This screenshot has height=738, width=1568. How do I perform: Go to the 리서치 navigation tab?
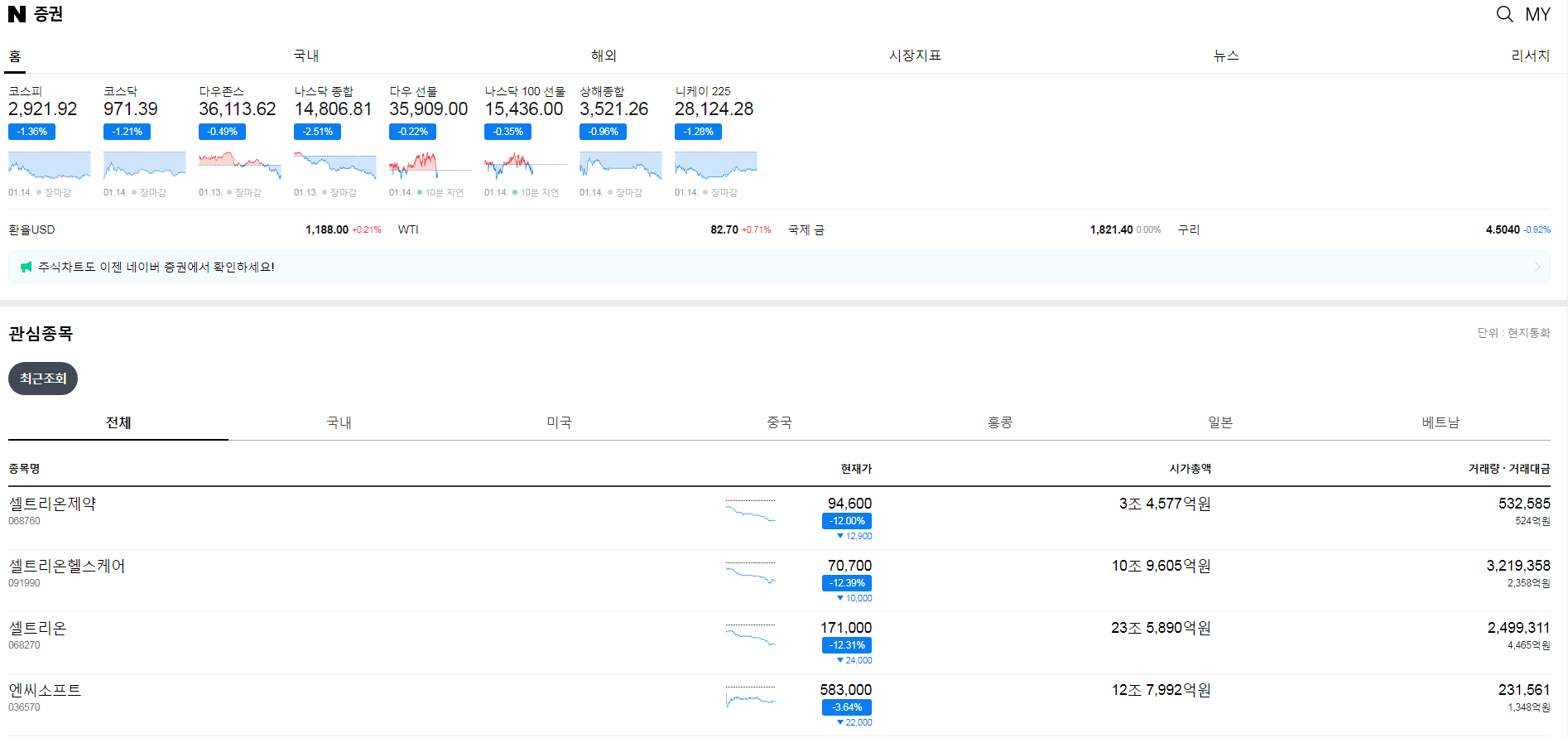(x=1530, y=55)
